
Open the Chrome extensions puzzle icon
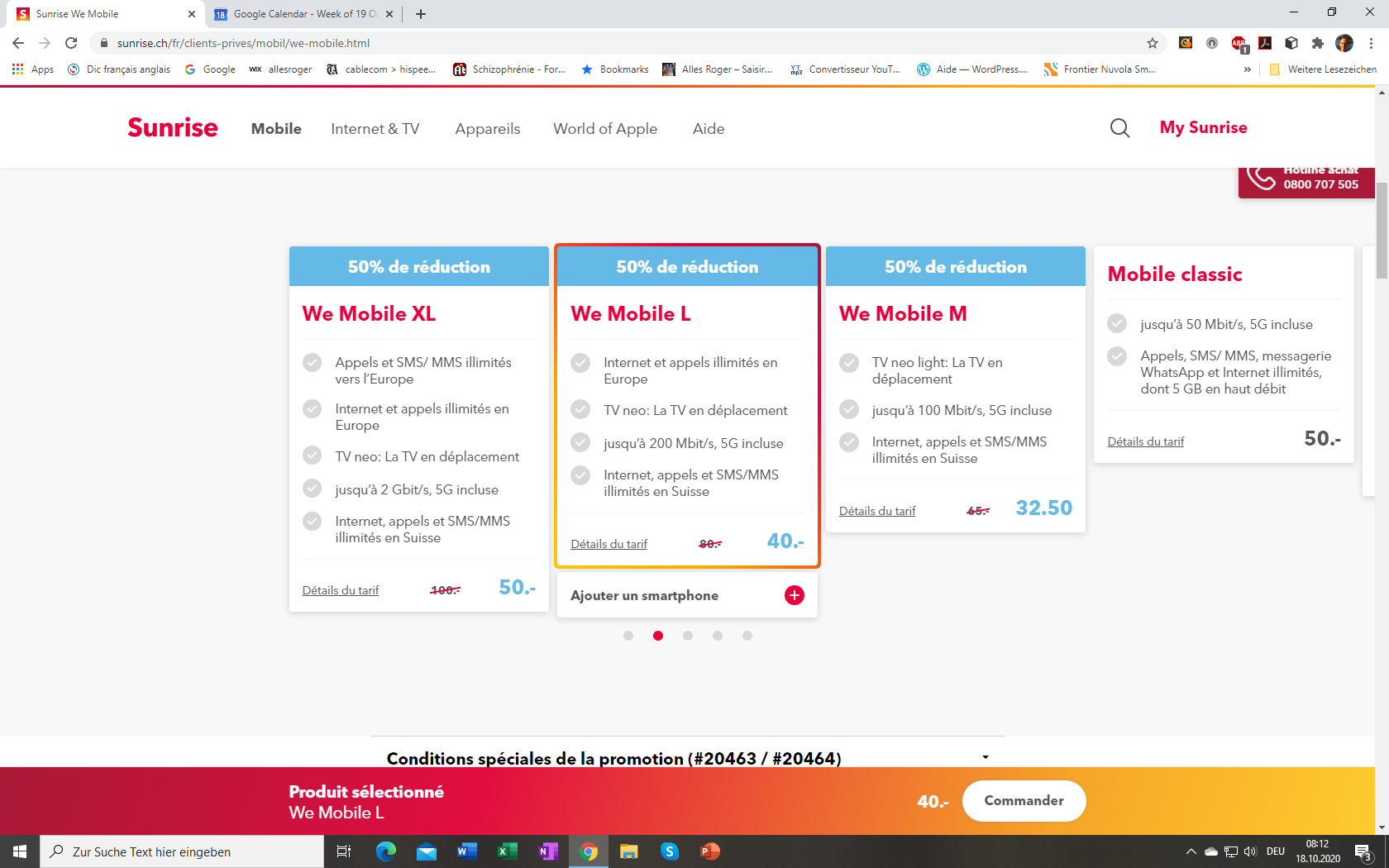(x=1317, y=43)
